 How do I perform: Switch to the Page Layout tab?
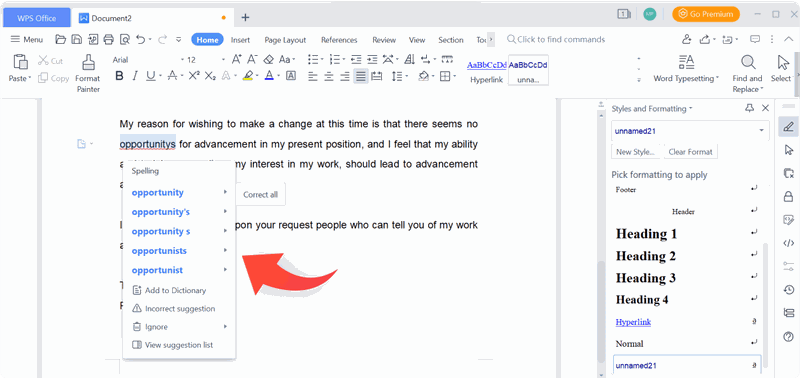click(x=285, y=40)
